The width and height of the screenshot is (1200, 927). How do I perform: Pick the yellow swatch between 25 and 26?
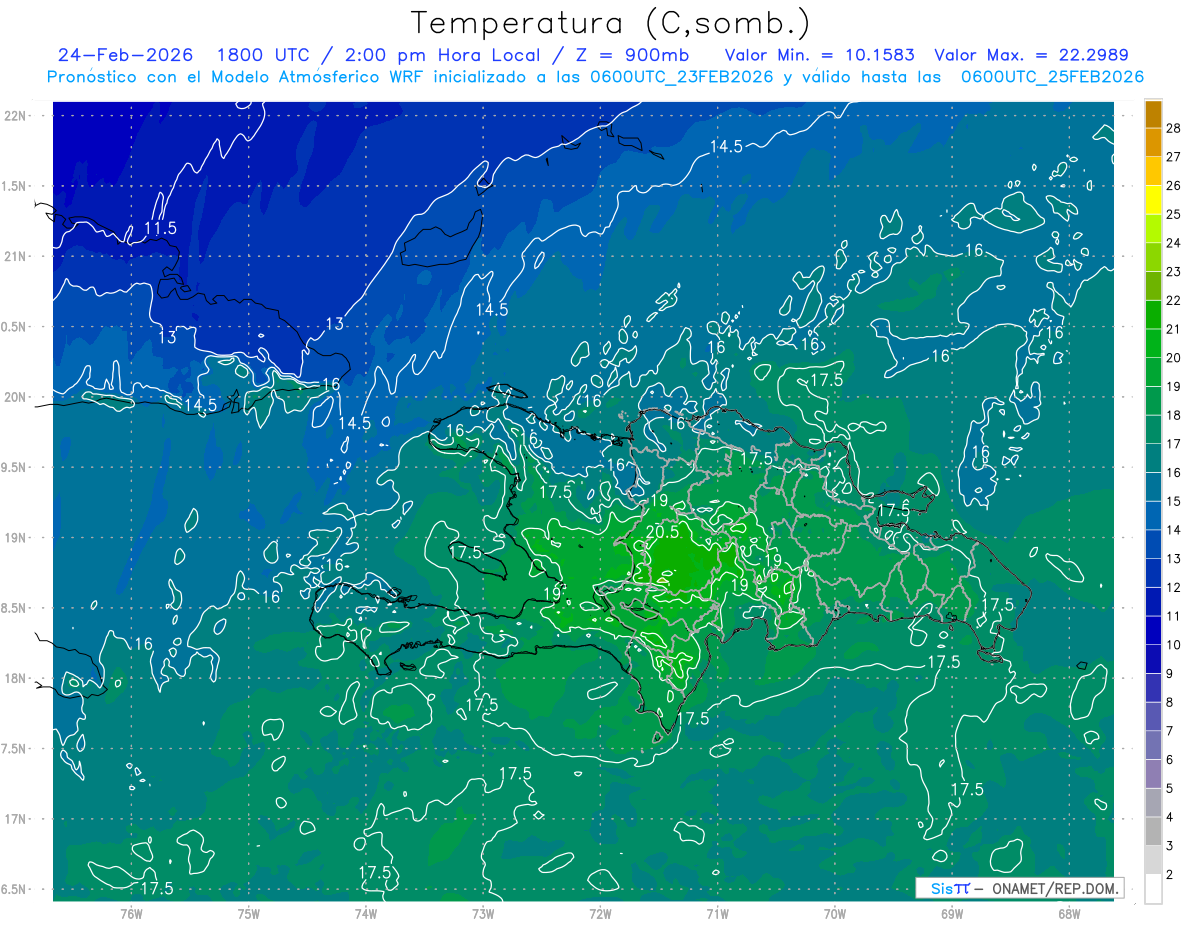pos(1153,199)
